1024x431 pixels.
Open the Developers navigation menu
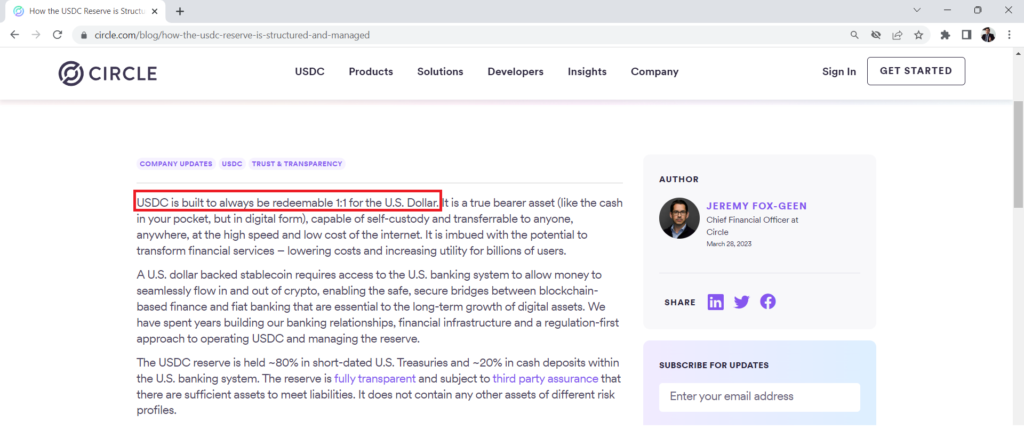coord(515,72)
